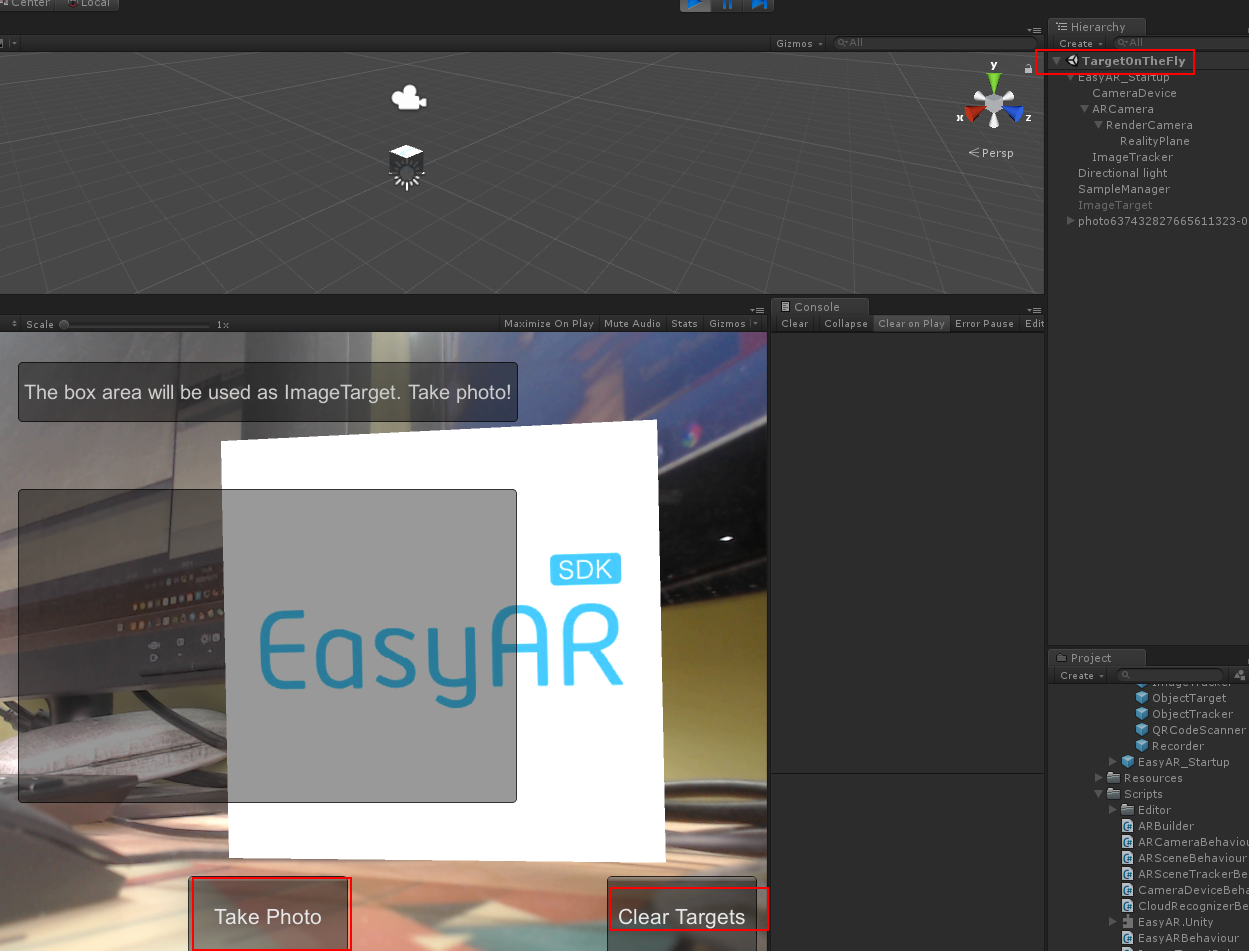
Task: Click the CameraDeviceBehaviour script icon
Action: 1129,890
